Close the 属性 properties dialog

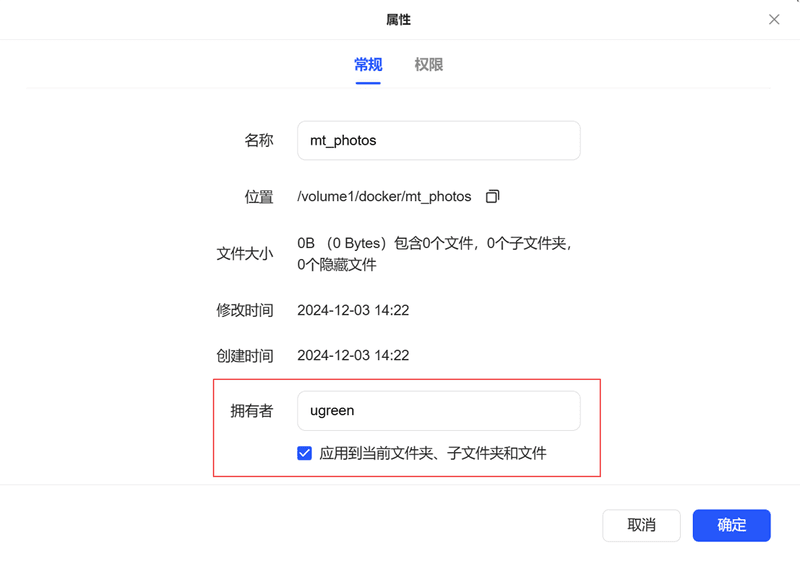[x=773, y=19]
